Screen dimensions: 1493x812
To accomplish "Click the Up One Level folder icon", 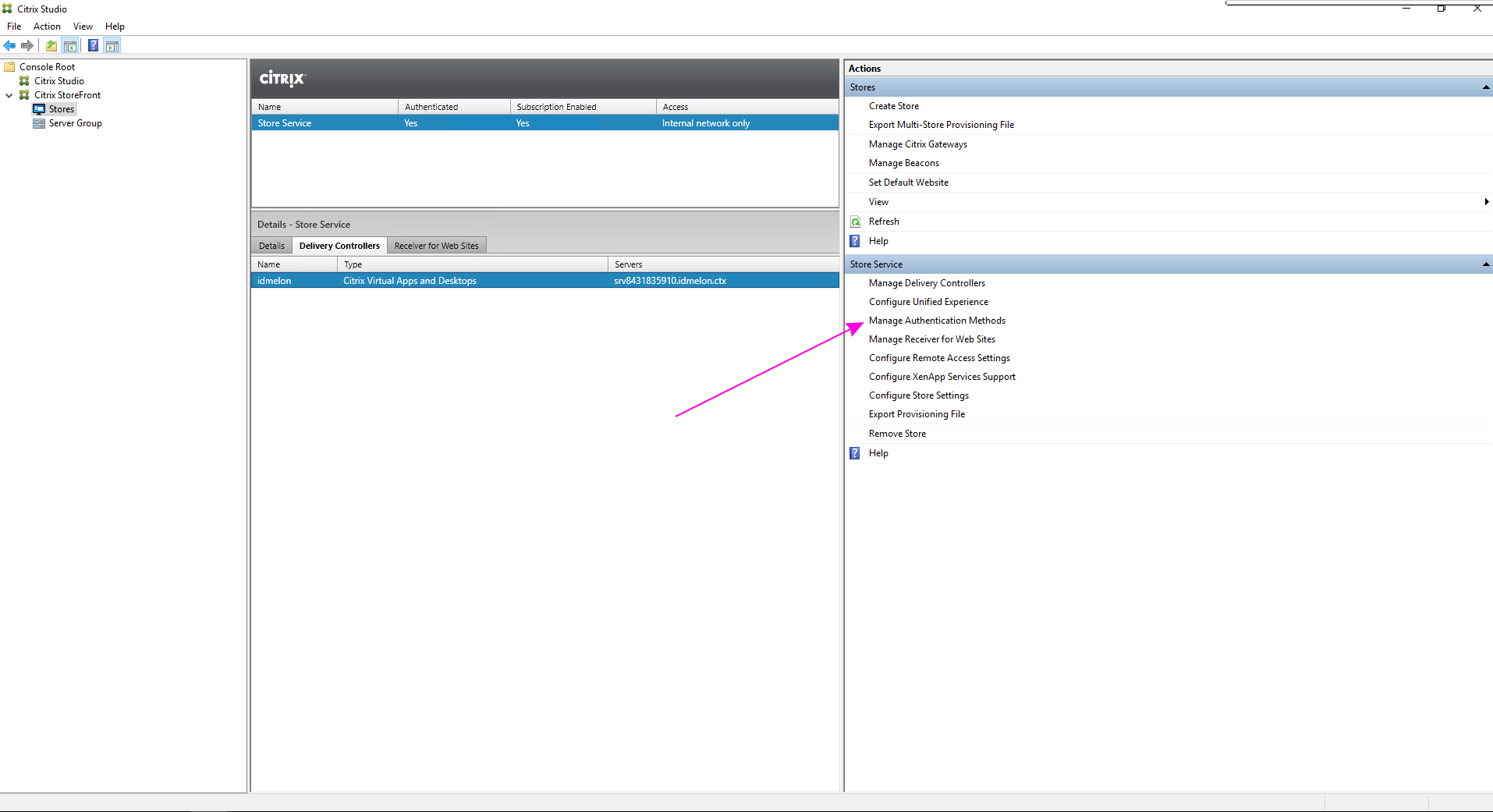I will click(51, 46).
